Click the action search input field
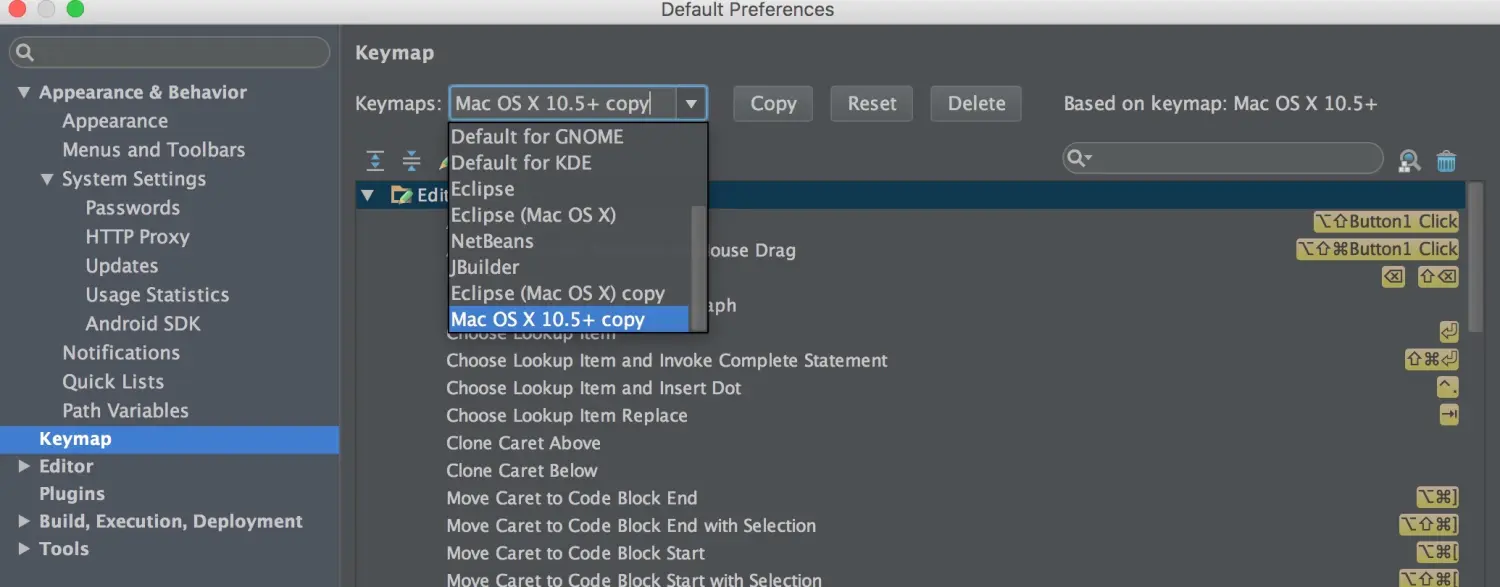This screenshot has height=587, width=1500. [x=1223, y=158]
